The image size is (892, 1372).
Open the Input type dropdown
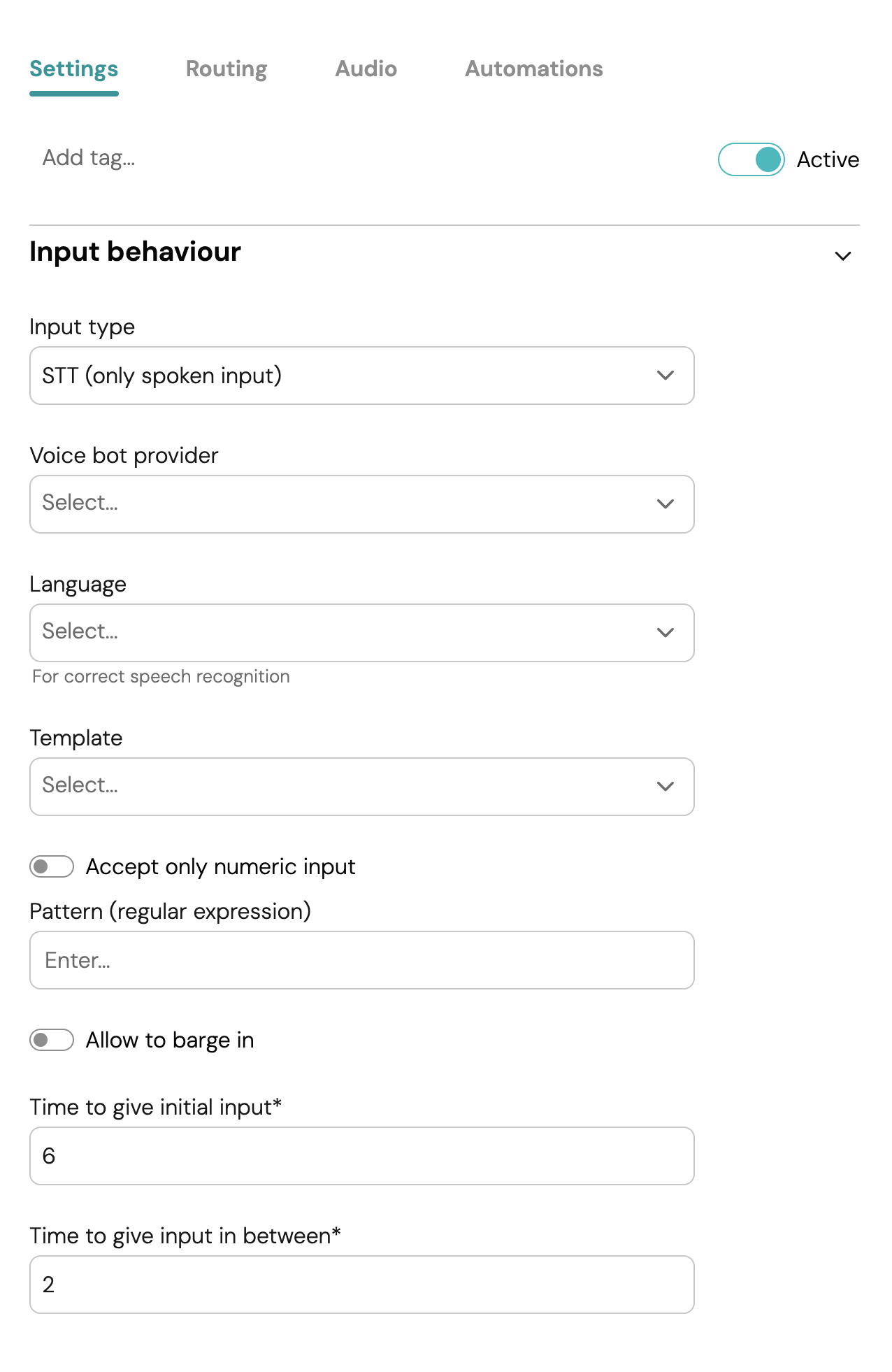tap(361, 376)
